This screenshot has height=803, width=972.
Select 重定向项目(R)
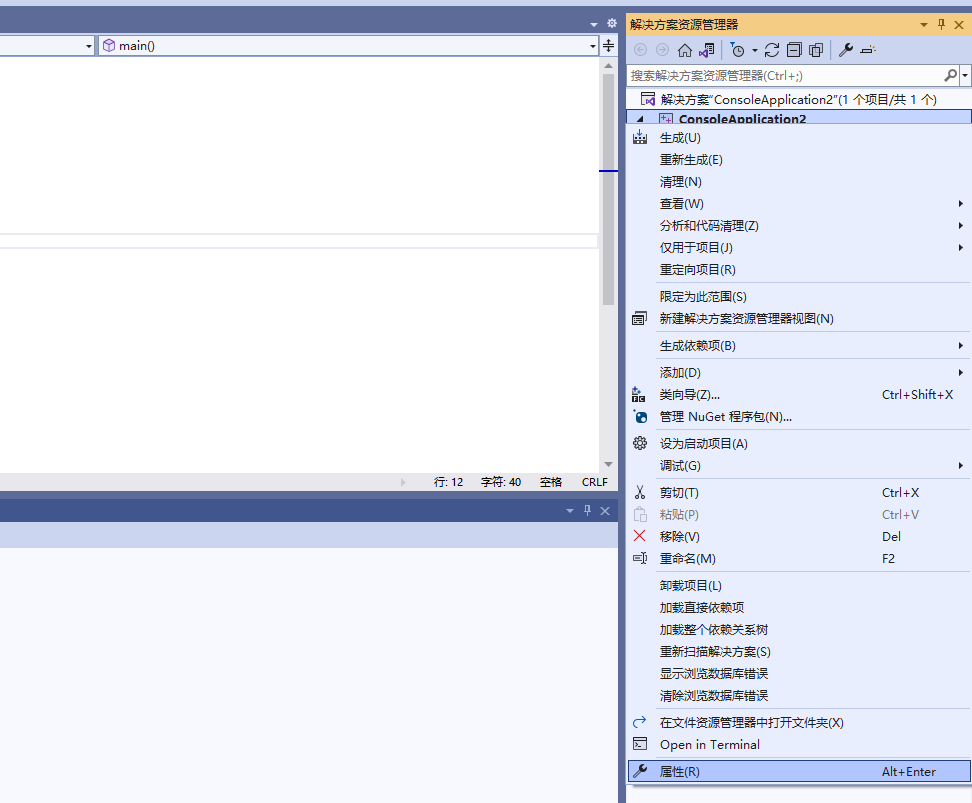point(799,270)
